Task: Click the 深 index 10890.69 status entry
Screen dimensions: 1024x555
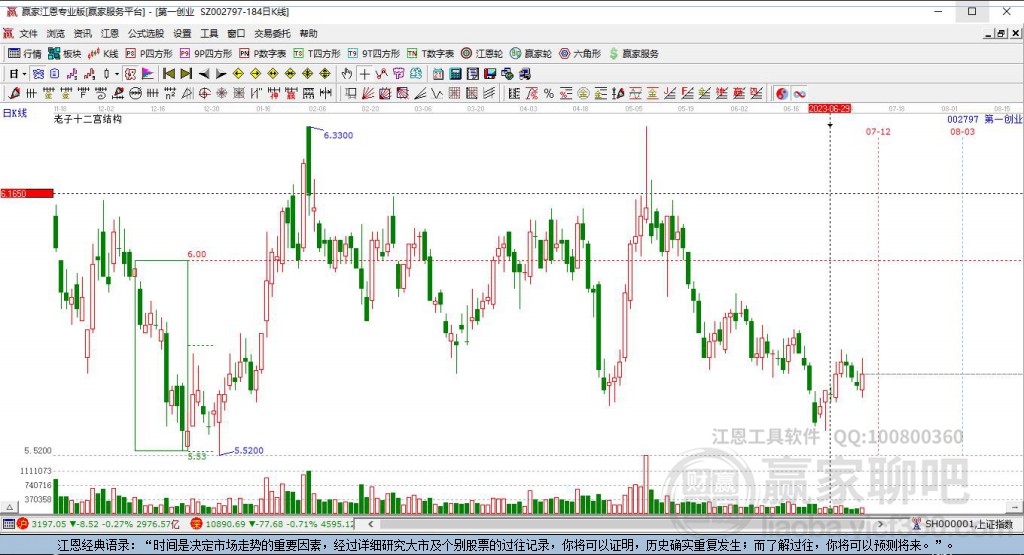Action: 272,524
